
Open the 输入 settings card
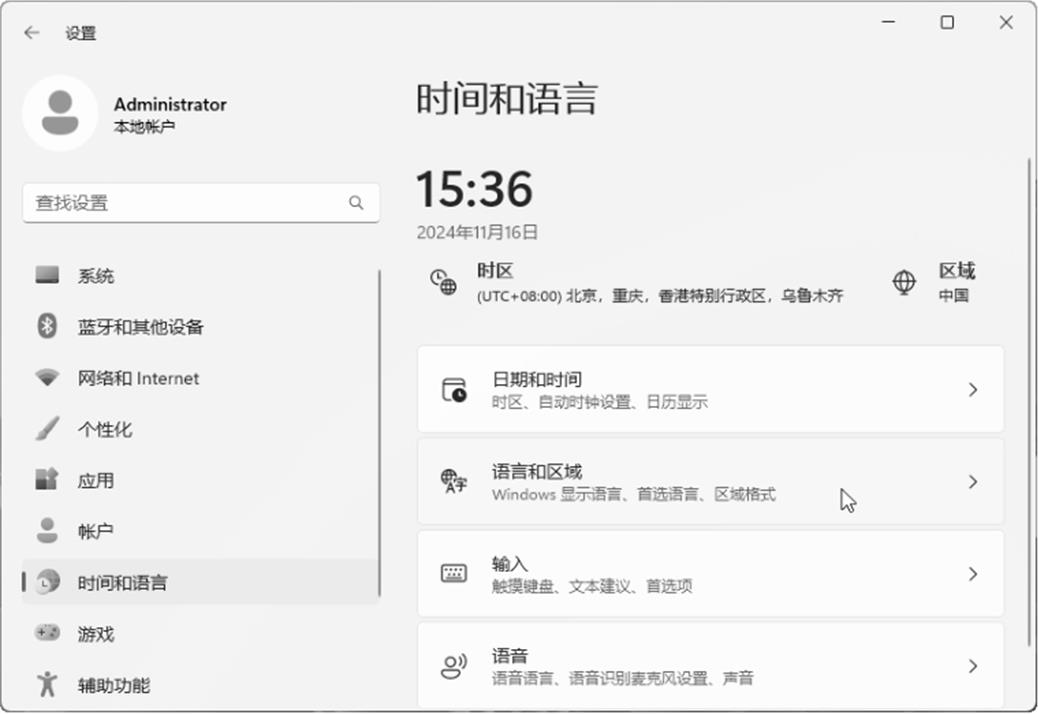(700, 574)
